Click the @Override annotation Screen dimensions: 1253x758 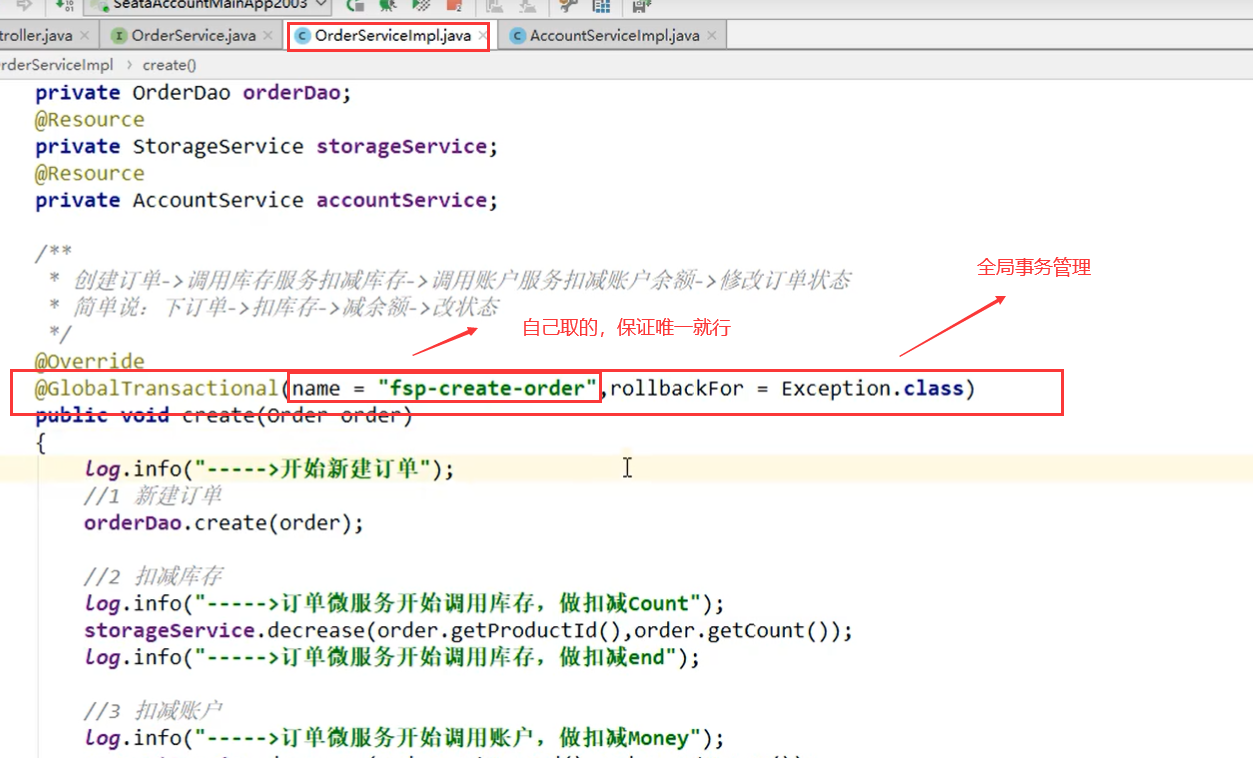click(90, 362)
